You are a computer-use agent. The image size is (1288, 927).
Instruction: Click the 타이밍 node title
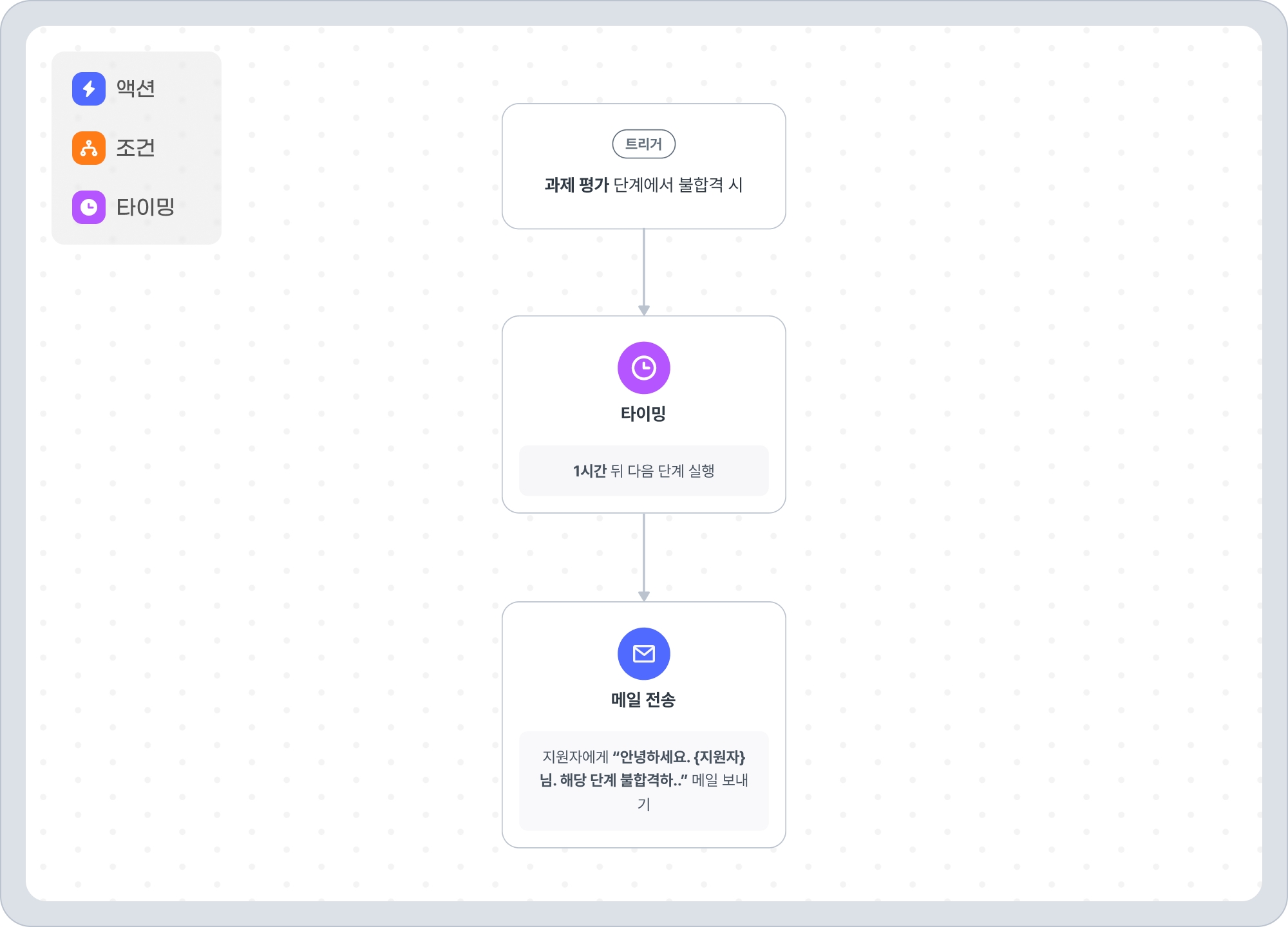pyautogui.click(x=643, y=413)
